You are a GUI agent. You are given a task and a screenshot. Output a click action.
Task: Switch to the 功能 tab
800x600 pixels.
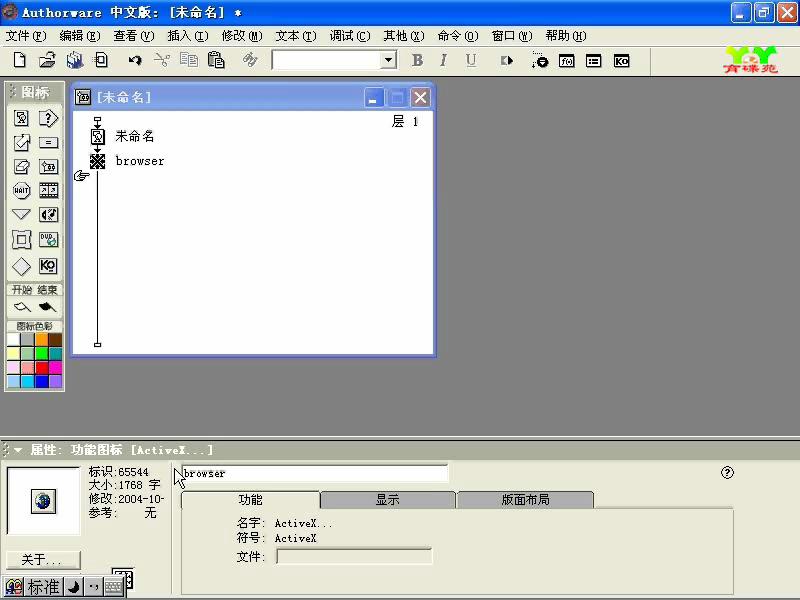click(x=251, y=499)
